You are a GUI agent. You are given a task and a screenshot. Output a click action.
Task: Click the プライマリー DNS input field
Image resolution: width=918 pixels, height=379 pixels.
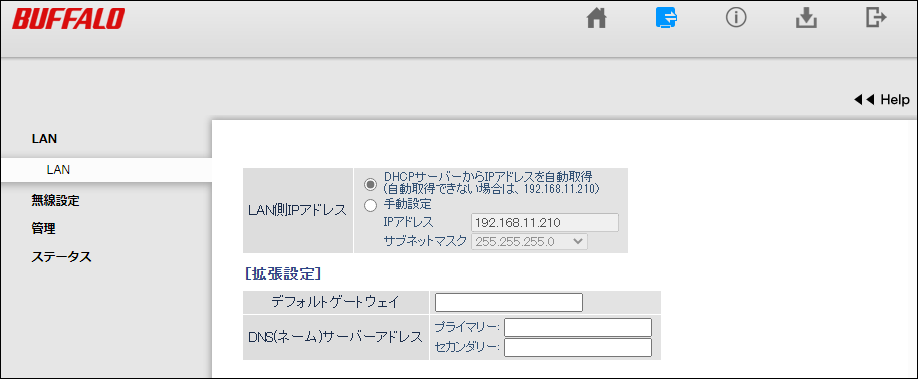coord(578,327)
